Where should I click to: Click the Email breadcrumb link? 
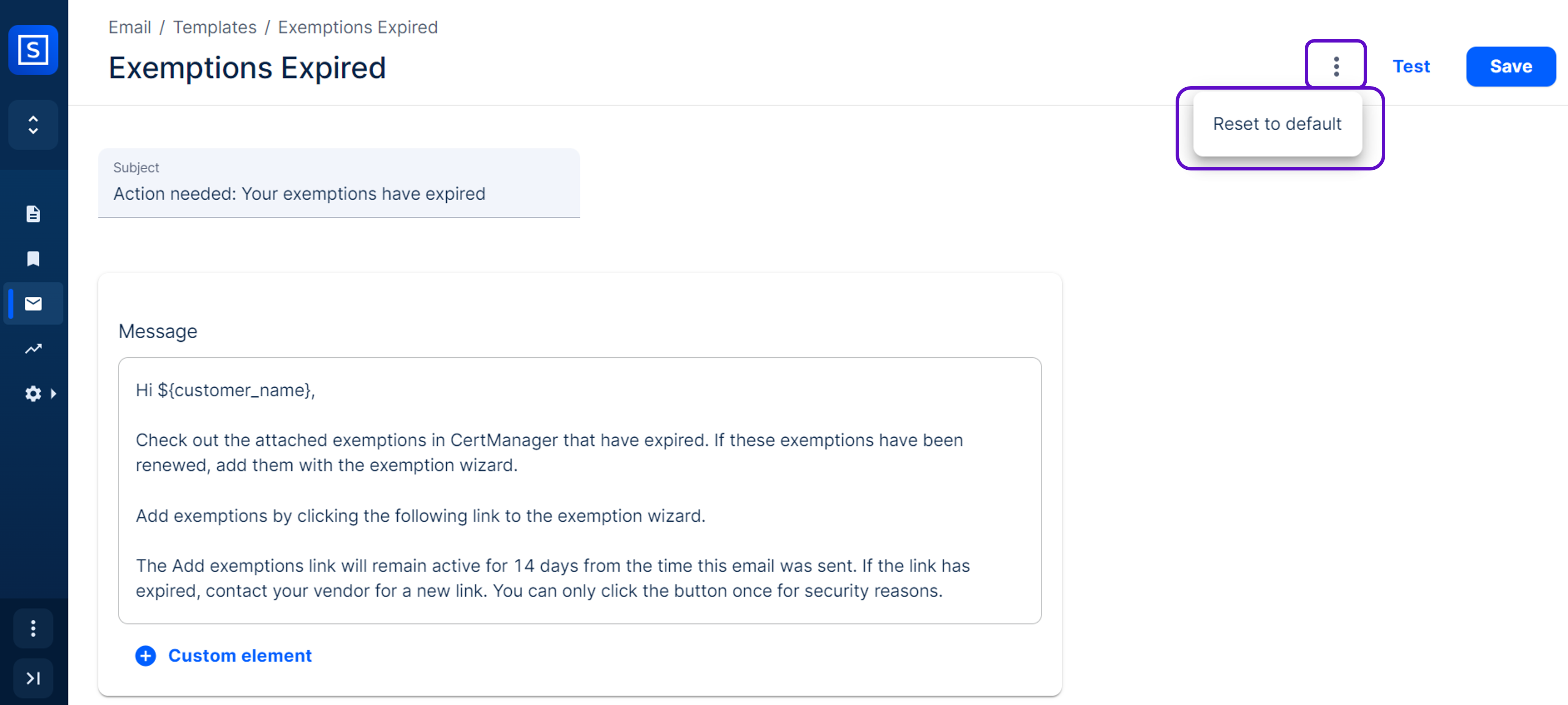130,27
